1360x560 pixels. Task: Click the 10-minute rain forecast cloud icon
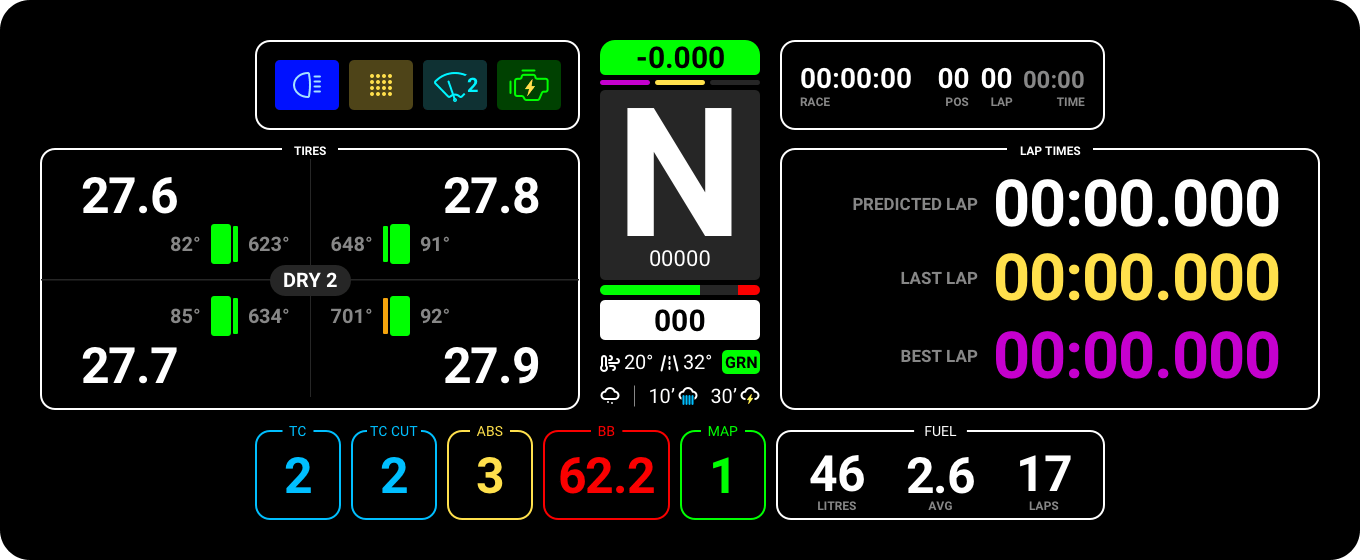coord(688,397)
